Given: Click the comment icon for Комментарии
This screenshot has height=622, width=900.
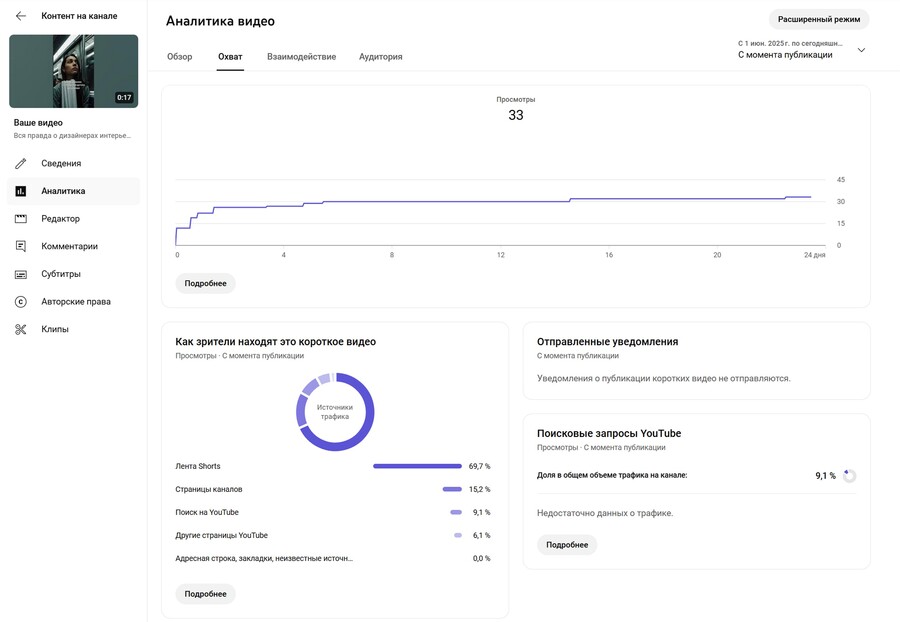Looking at the screenshot, I should pyautogui.click(x=21, y=246).
